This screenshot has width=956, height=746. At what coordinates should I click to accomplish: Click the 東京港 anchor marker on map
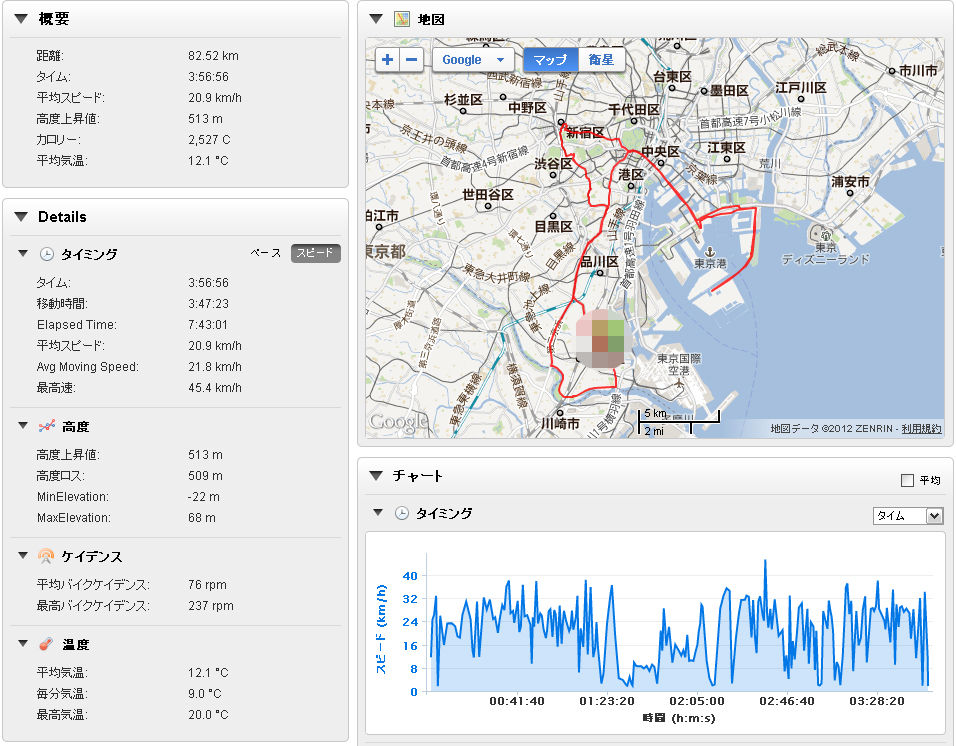[x=710, y=252]
